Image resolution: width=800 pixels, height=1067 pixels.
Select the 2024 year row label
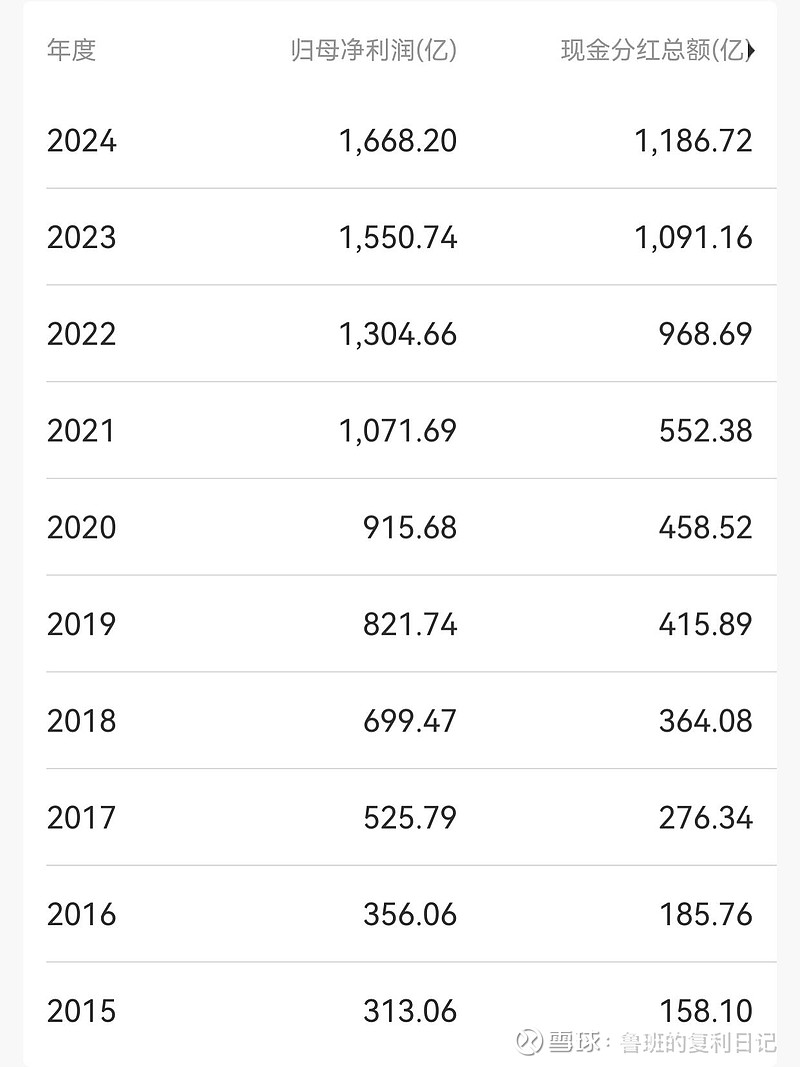click(81, 141)
